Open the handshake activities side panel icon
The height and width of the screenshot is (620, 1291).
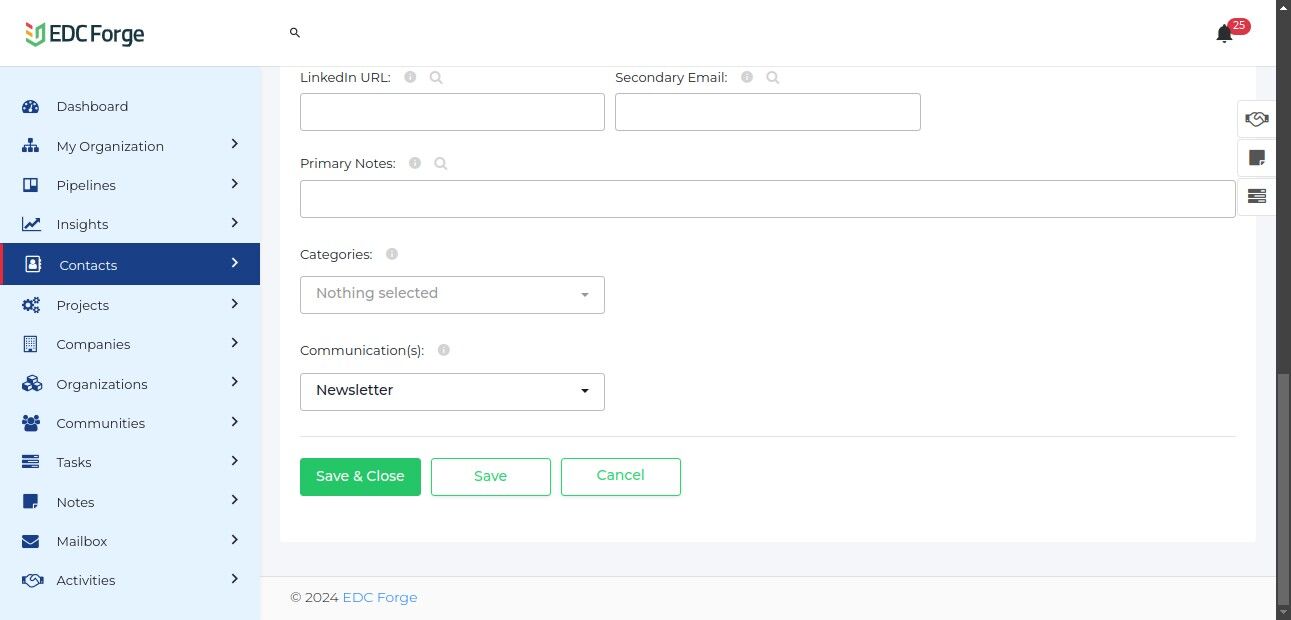pos(1257,119)
